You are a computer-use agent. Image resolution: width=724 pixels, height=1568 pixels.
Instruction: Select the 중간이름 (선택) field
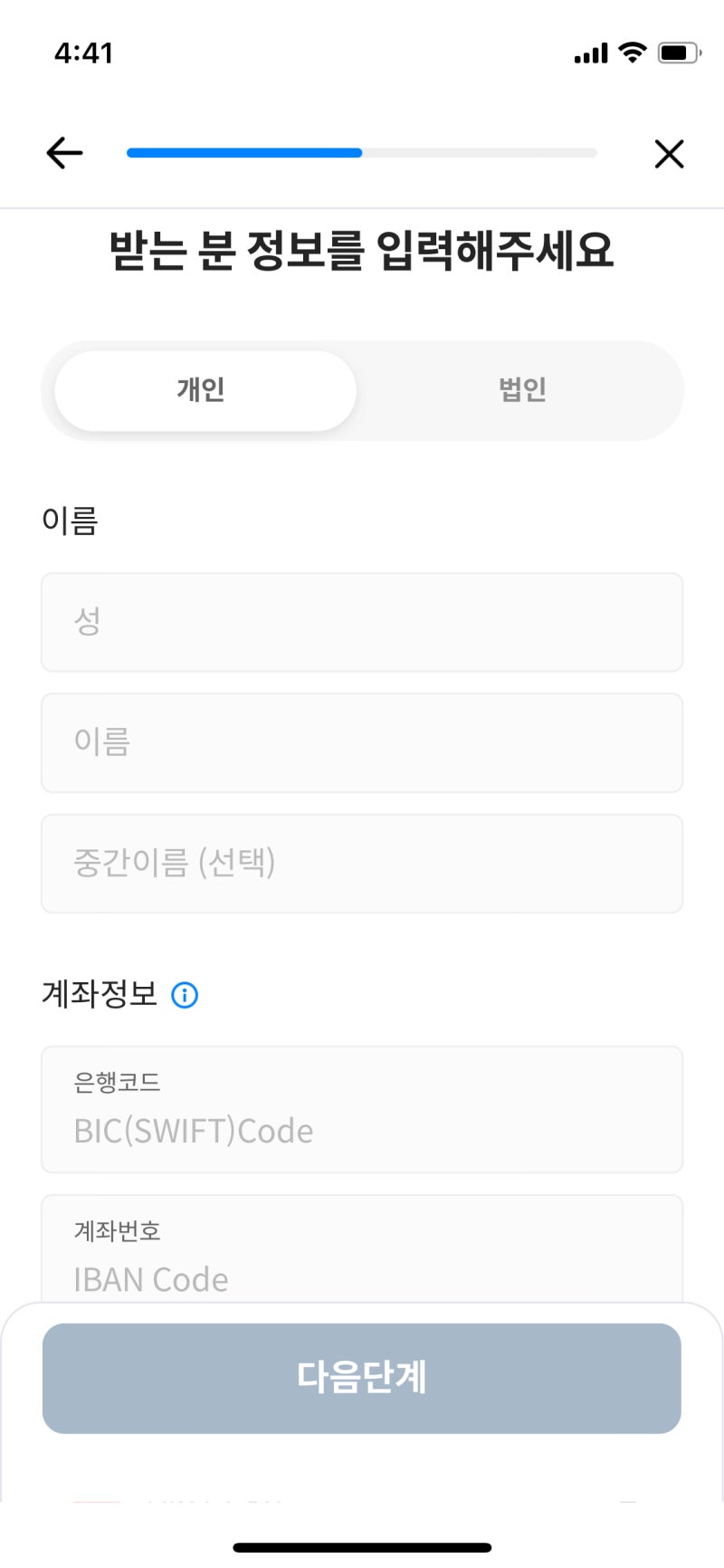click(x=362, y=863)
